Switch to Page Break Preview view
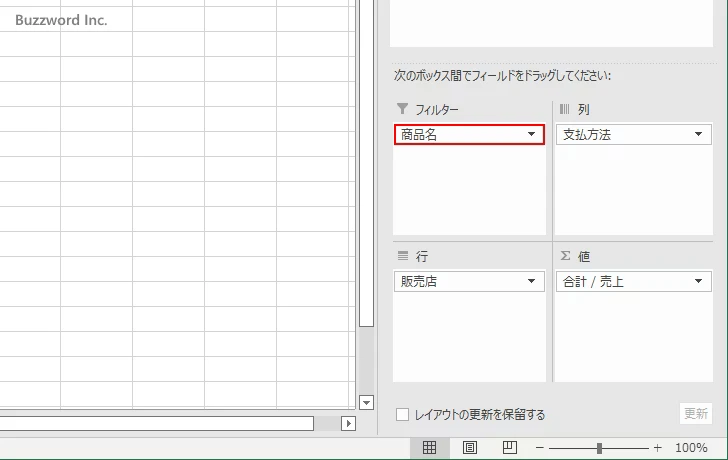728x460 pixels. pos(509,447)
